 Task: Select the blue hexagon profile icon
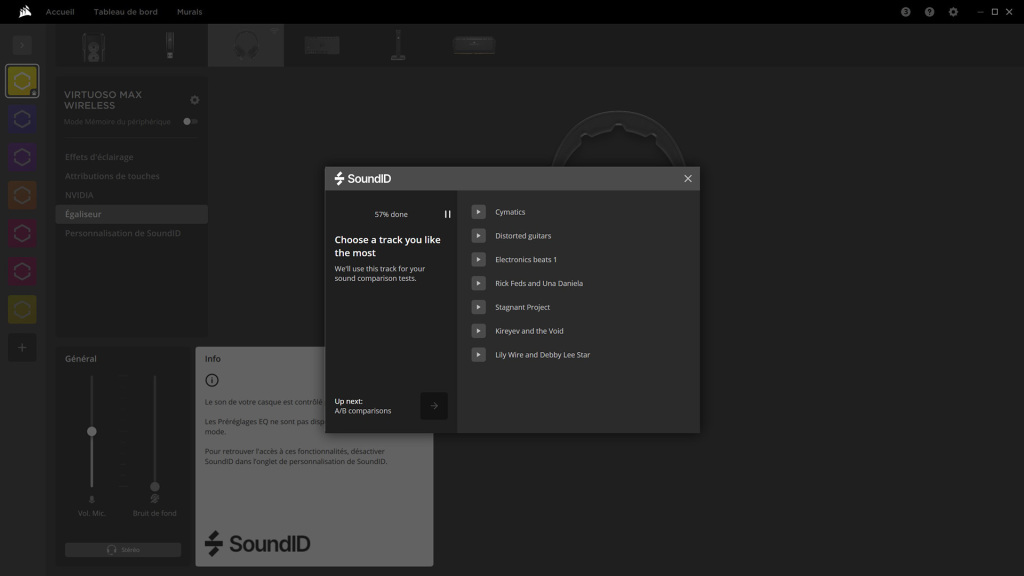pyautogui.click(x=22, y=119)
